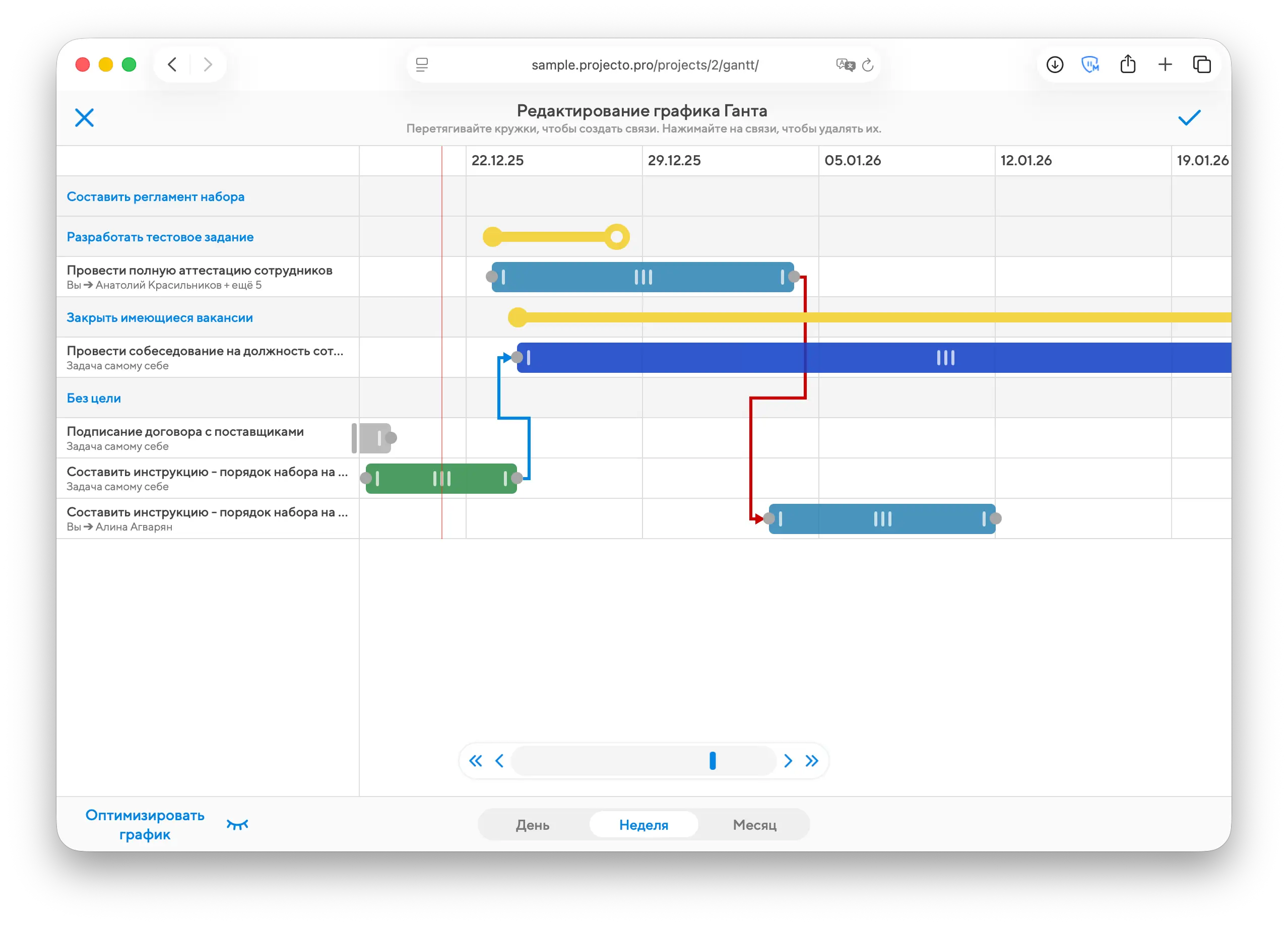This screenshot has width=1288, height=926.
Task: Open the tab overview icon
Action: click(1202, 64)
